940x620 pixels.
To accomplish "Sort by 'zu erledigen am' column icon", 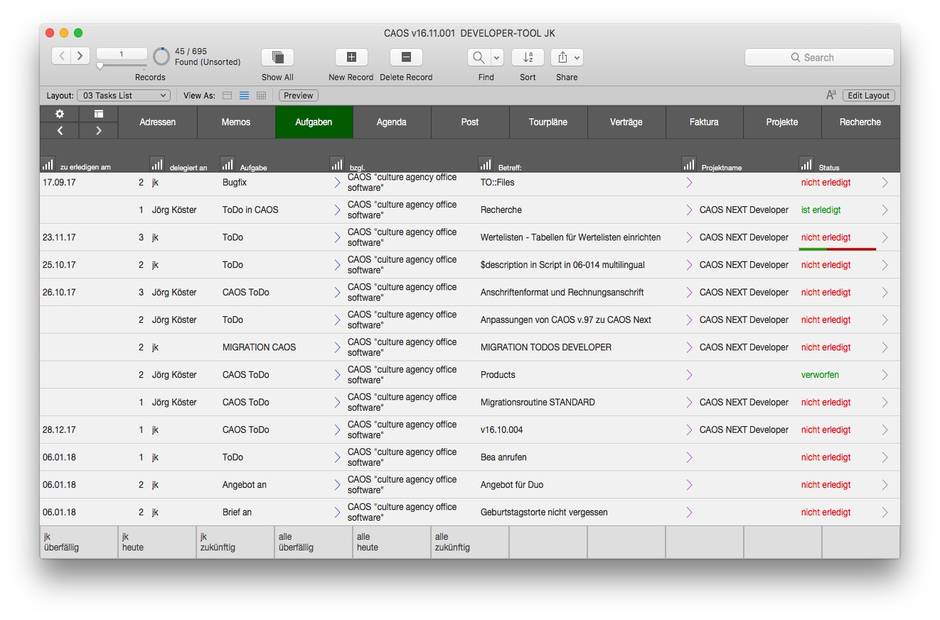I will click(48, 164).
